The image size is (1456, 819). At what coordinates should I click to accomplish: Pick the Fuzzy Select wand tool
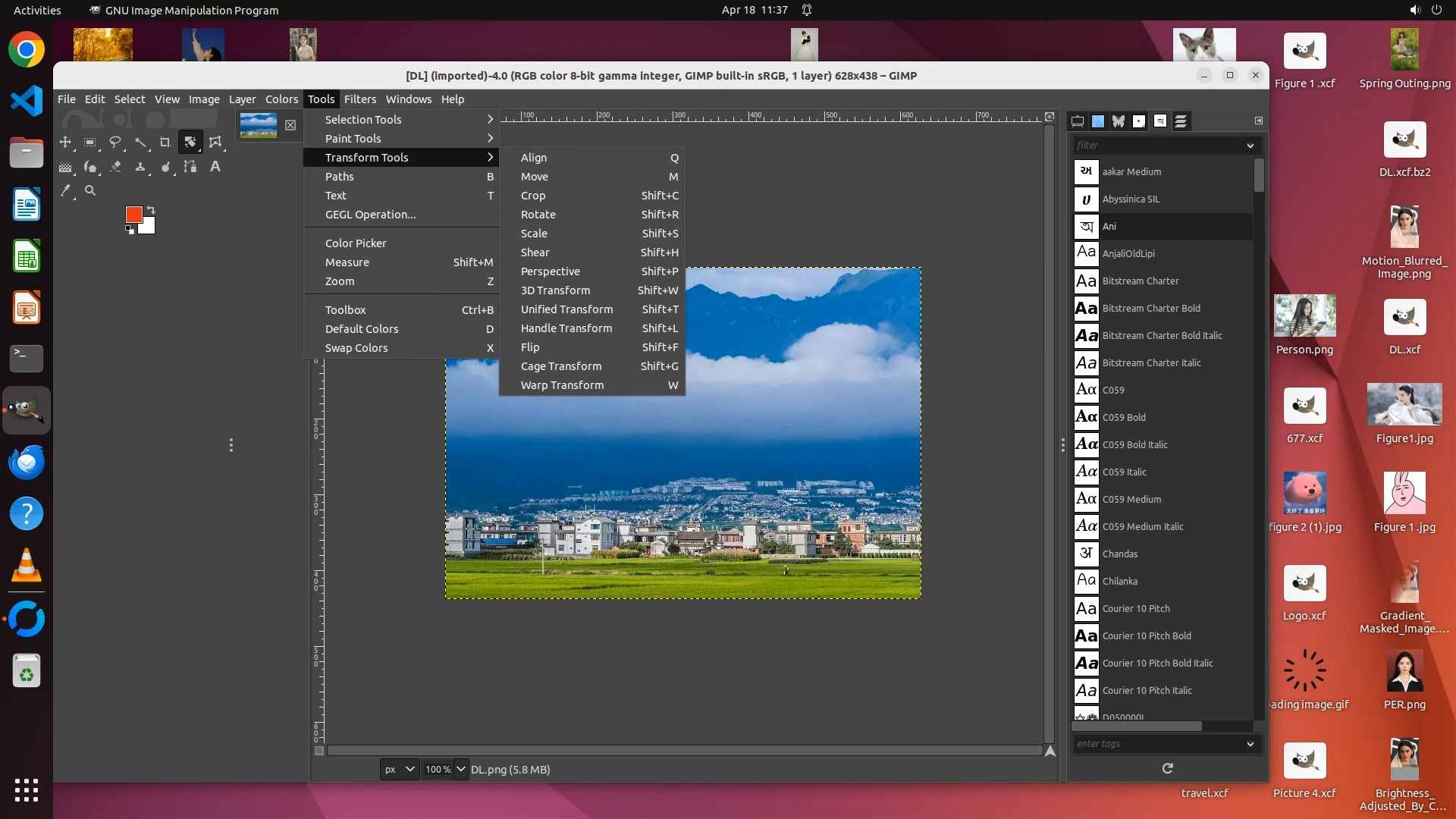pyautogui.click(x=140, y=142)
